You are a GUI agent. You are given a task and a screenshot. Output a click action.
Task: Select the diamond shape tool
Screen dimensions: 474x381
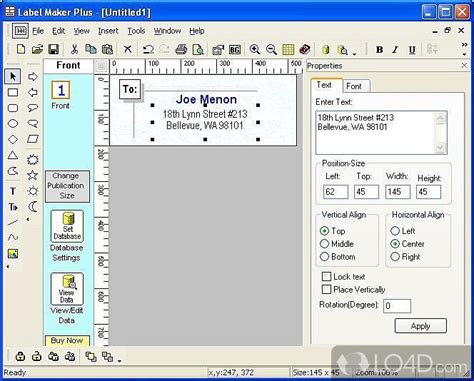13,139
